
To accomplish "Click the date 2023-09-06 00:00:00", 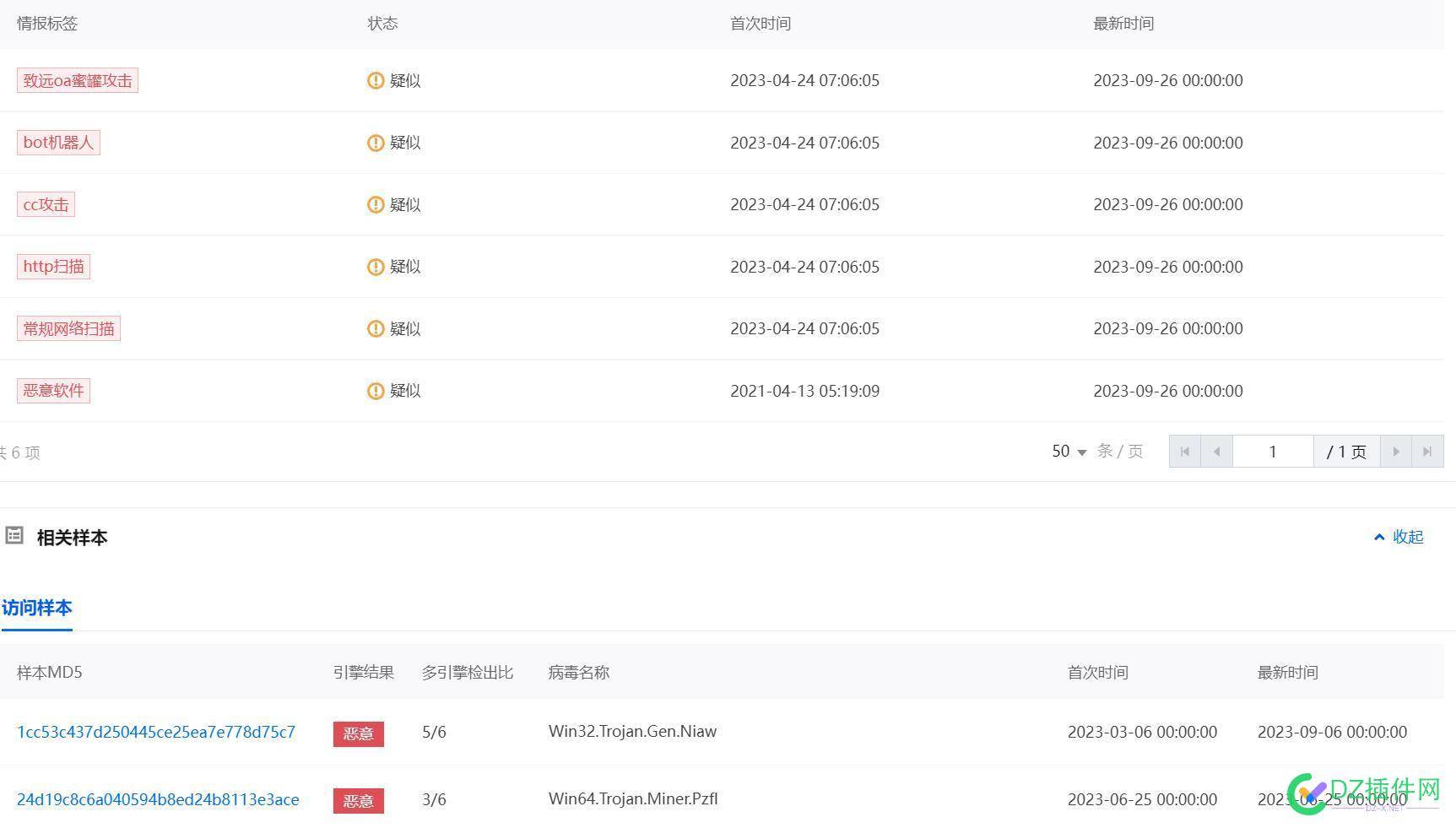I will [x=1333, y=732].
